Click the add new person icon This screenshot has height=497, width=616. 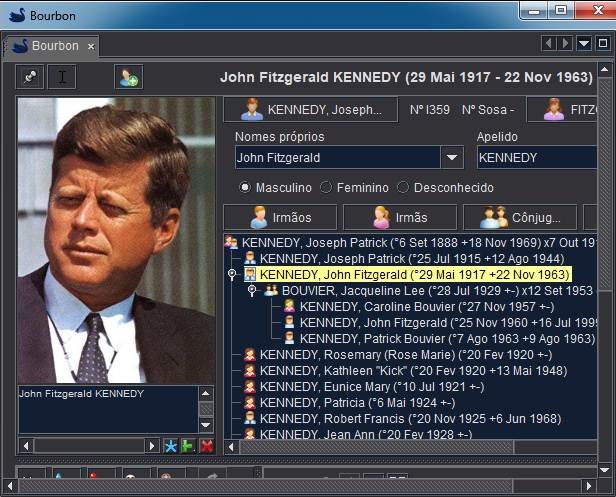pyautogui.click(x=127, y=77)
